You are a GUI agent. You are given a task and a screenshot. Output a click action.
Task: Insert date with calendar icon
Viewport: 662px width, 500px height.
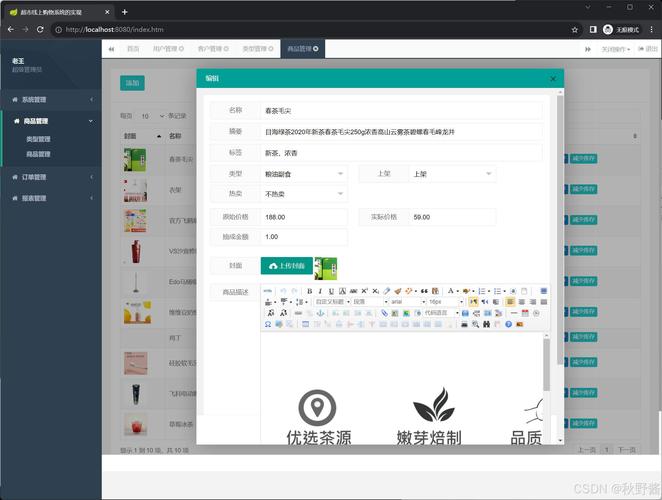525,313
